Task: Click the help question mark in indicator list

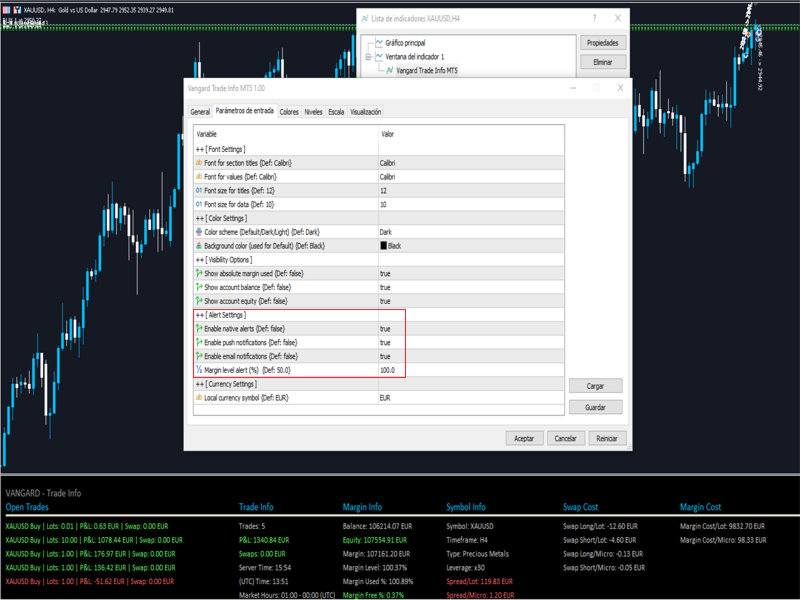Action: coord(594,18)
